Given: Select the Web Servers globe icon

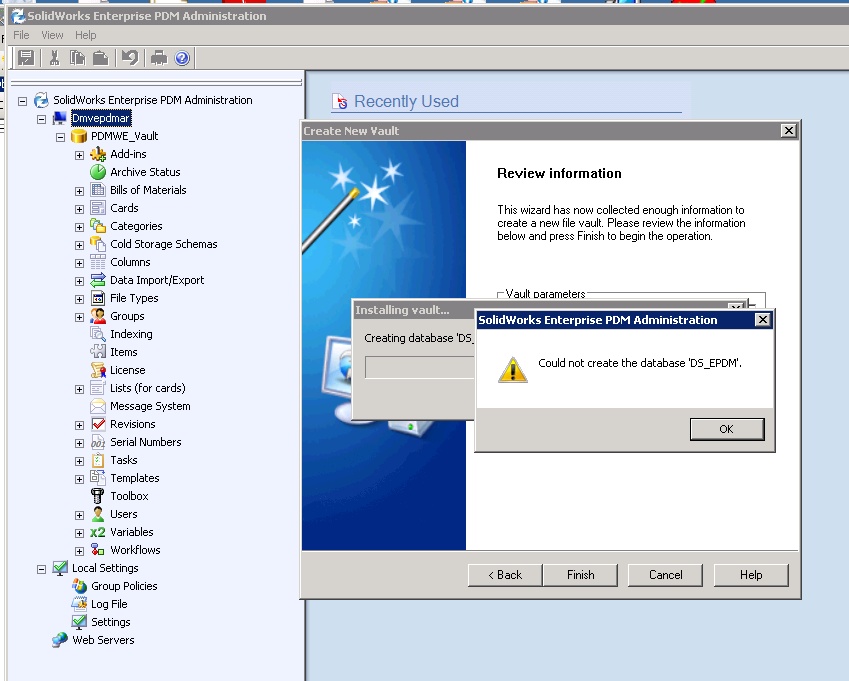Looking at the screenshot, I should pos(60,640).
